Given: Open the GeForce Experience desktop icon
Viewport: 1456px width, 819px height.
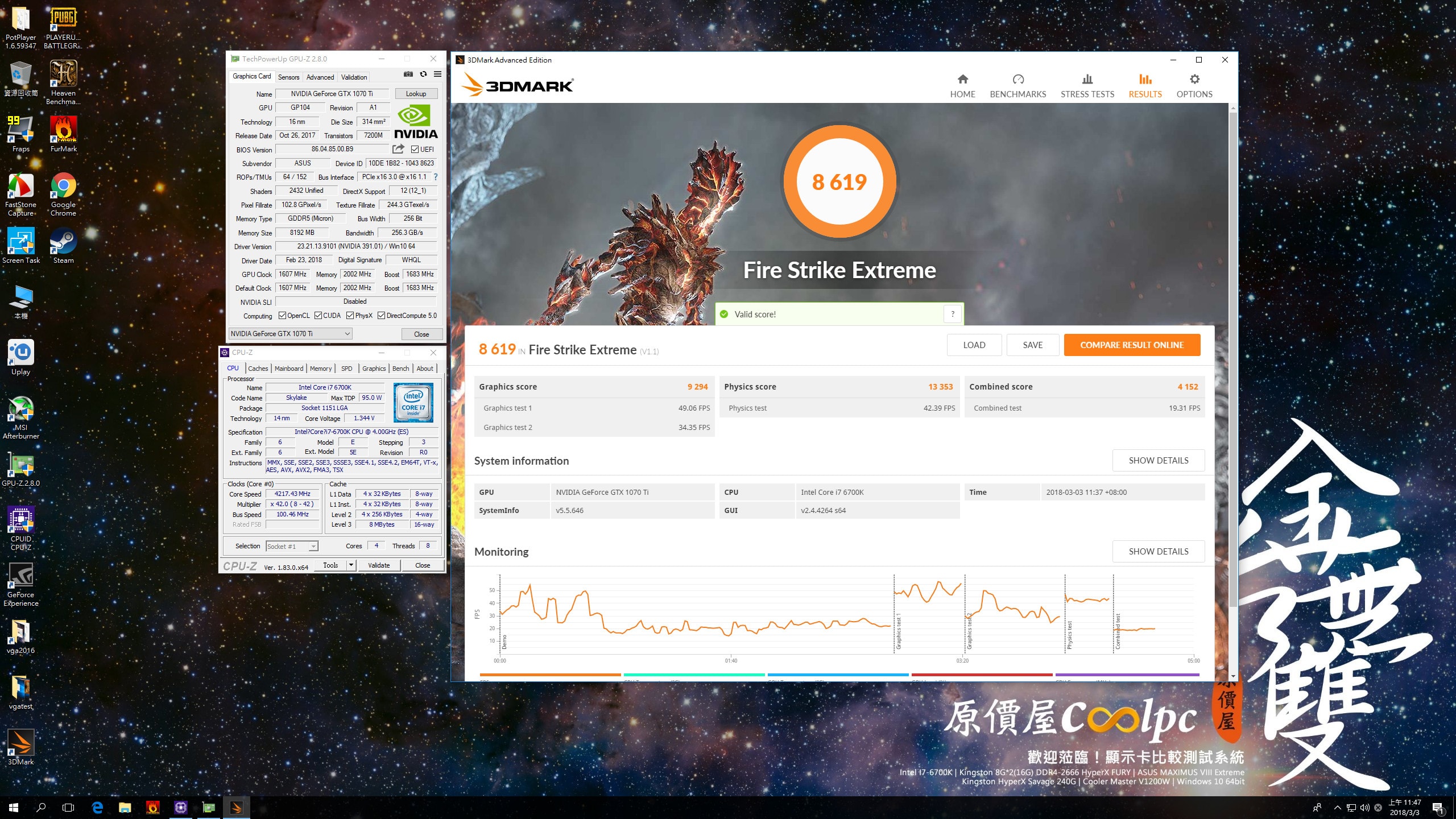Looking at the screenshot, I should (x=21, y=585).
